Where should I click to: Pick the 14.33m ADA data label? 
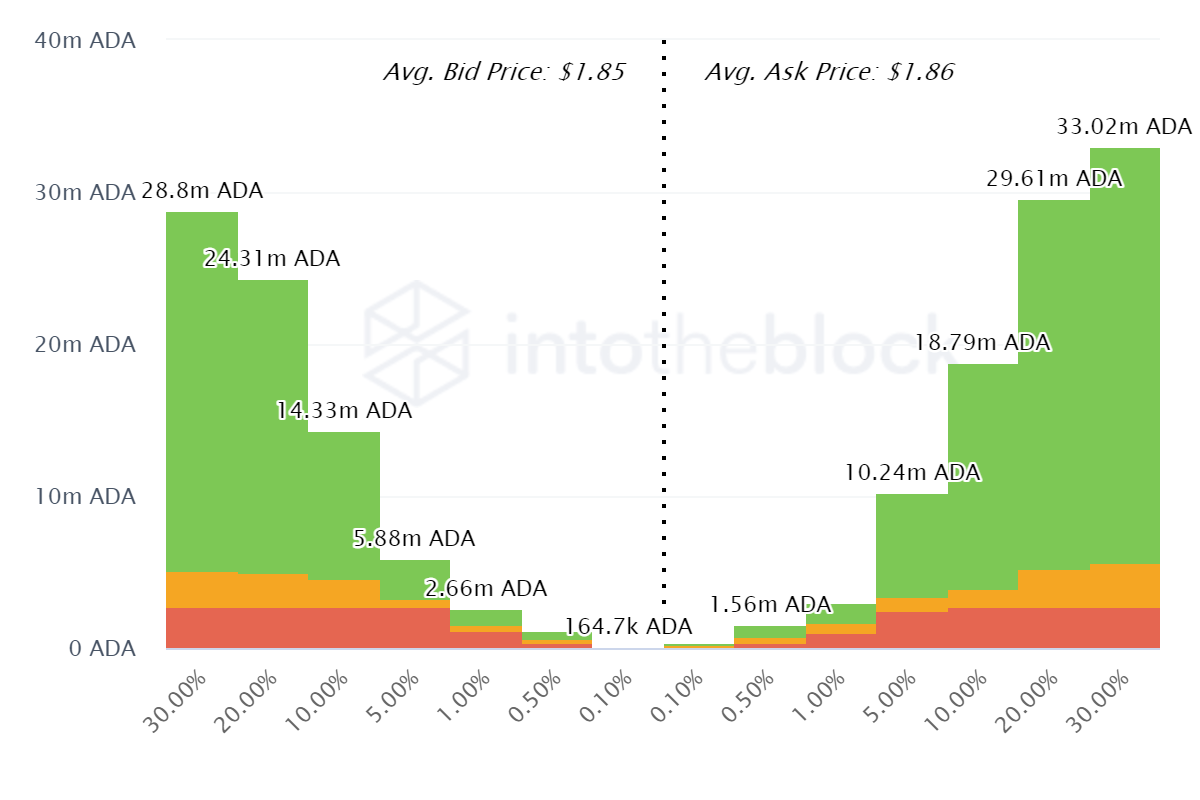tap(344, 410)
